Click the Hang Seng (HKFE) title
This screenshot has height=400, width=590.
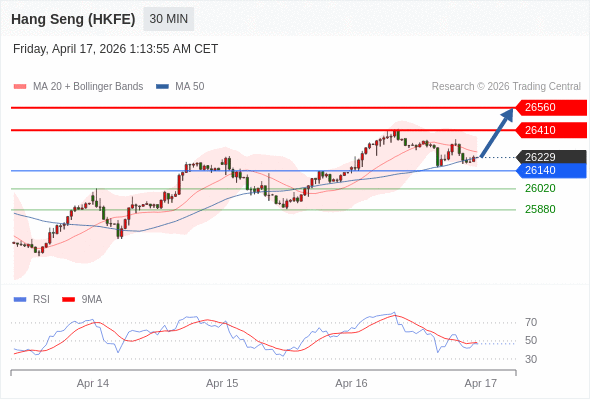[x=73, y=19]
